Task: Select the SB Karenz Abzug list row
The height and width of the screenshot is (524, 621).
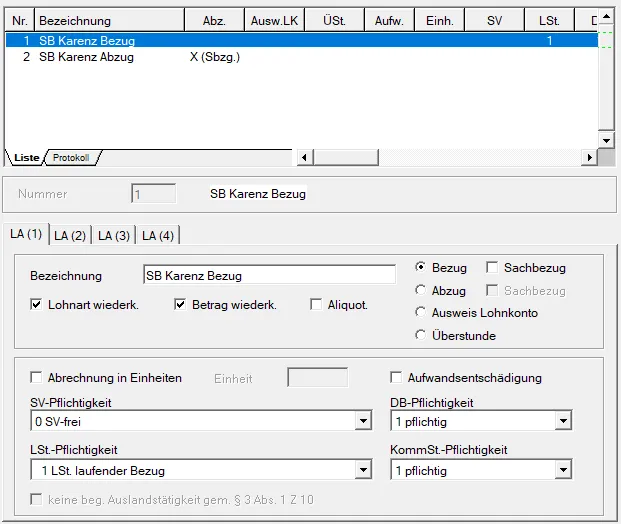Action: [302, 57]
